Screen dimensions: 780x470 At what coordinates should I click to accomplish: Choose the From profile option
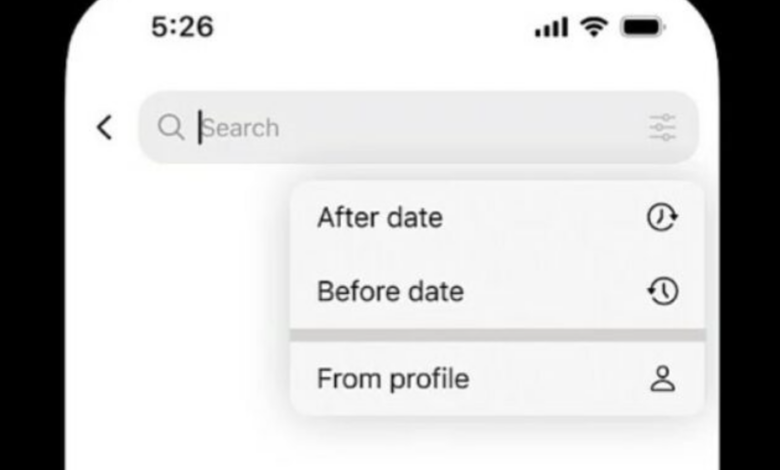tap(497, 379)
